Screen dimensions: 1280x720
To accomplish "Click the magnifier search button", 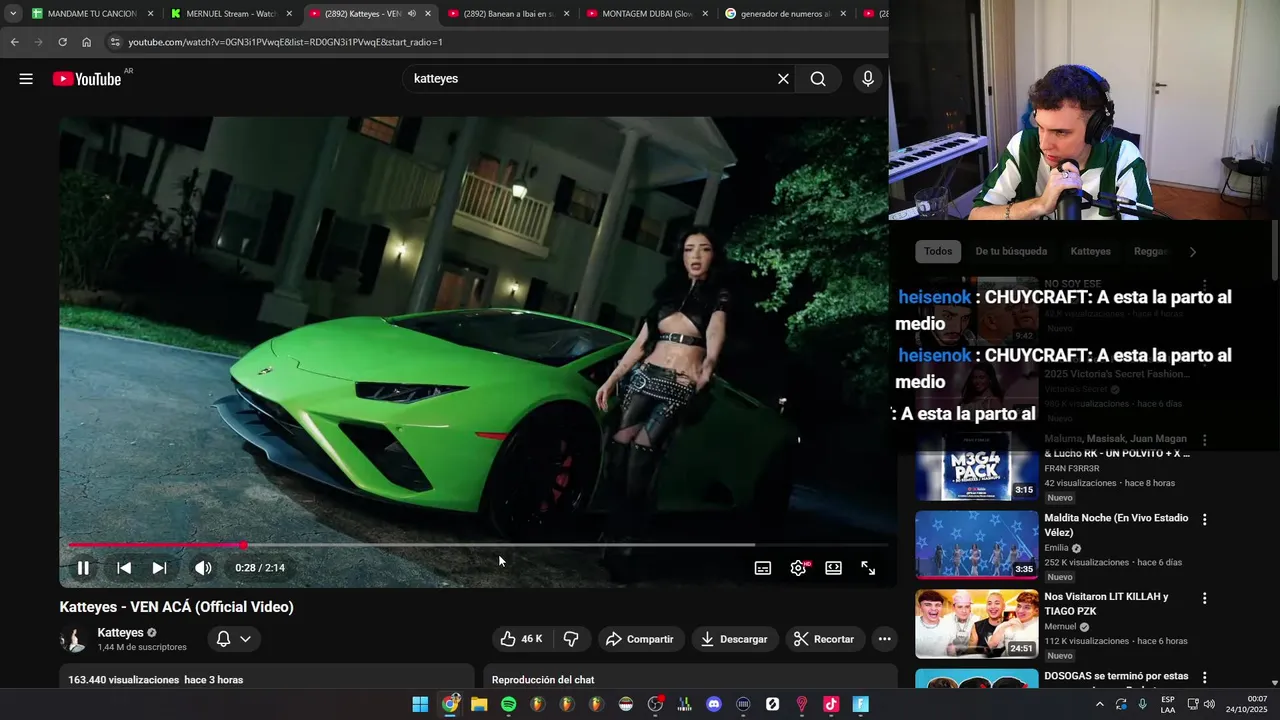I will pyautogui.click(x=818, y=79).
